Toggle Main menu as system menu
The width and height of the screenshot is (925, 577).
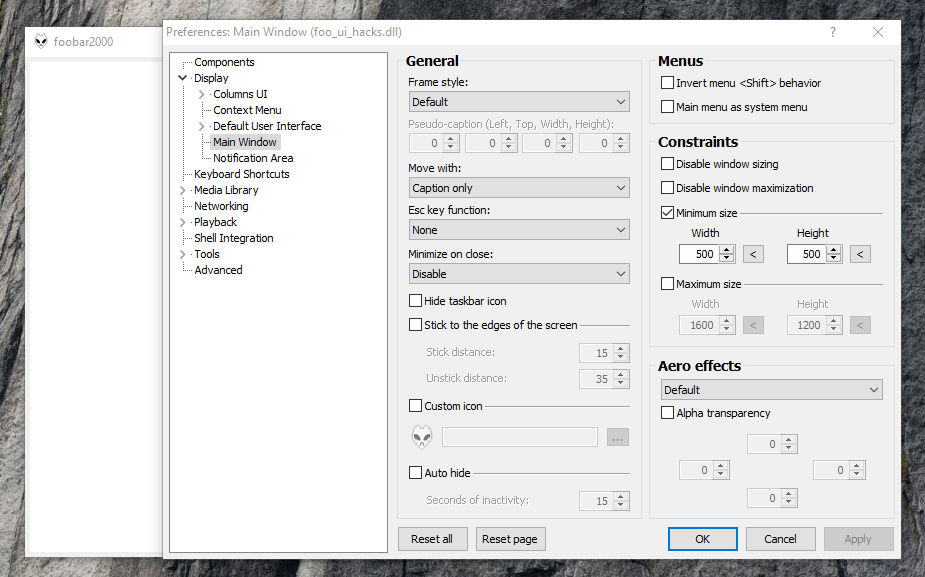pos(667,107)
